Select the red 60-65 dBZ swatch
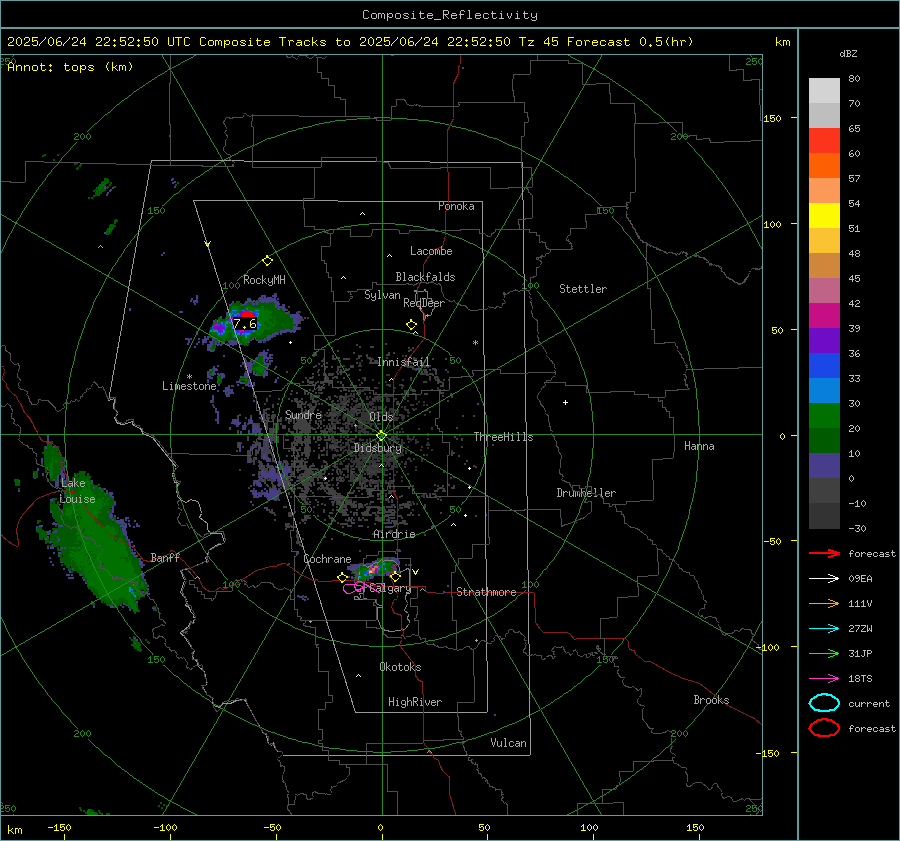This screenshot has width=900, height=841. (x=824, y=141)
